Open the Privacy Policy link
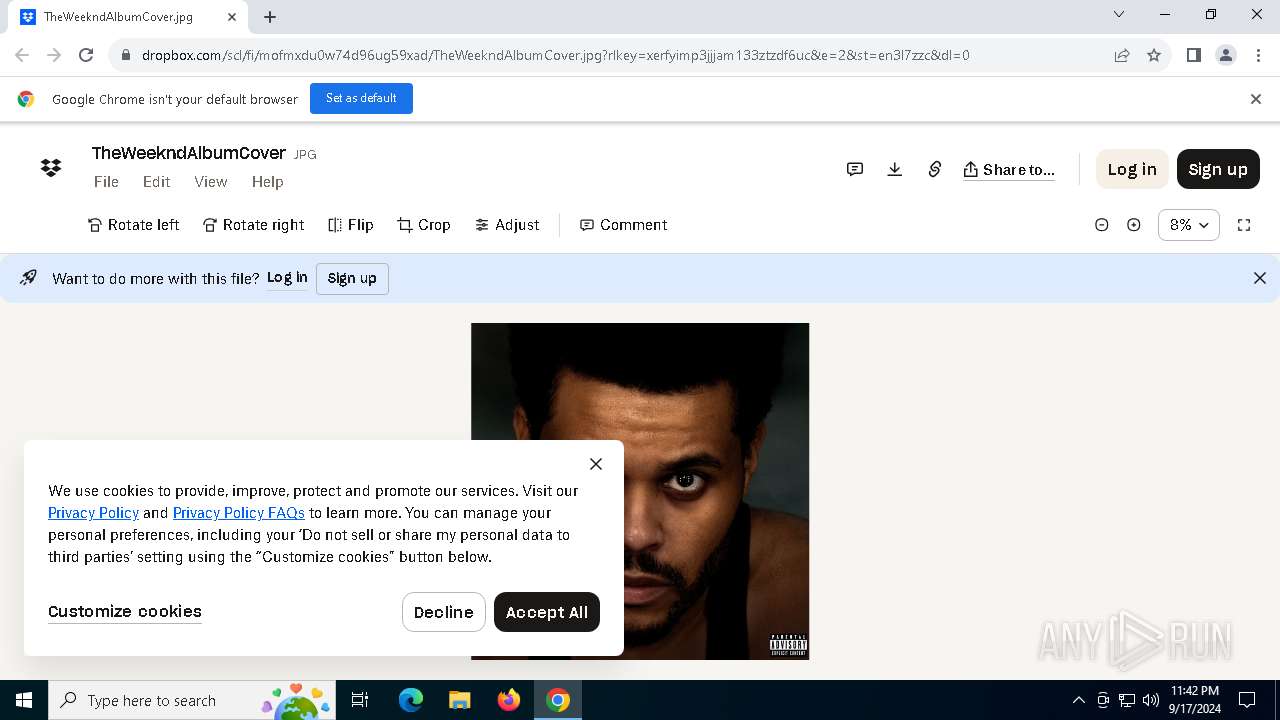1280x720 pixels. 93,513
